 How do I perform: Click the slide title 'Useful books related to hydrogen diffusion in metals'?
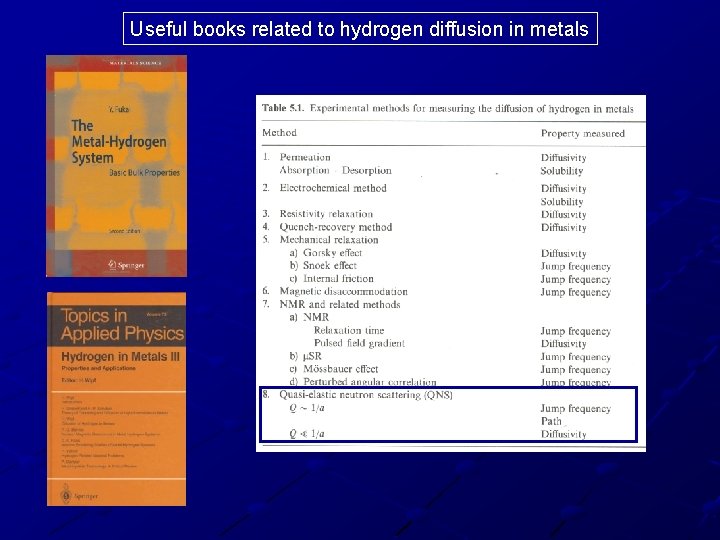click(x=360, y=29)
